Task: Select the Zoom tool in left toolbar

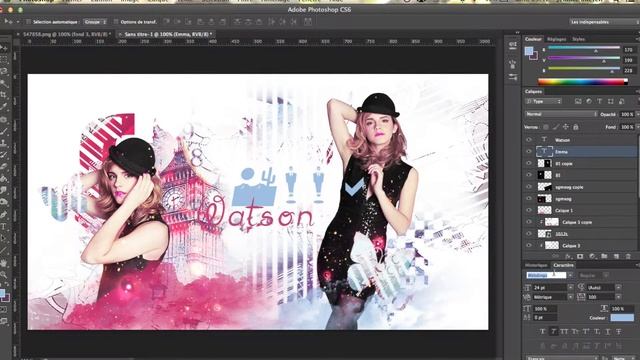Action: [4, 274]
